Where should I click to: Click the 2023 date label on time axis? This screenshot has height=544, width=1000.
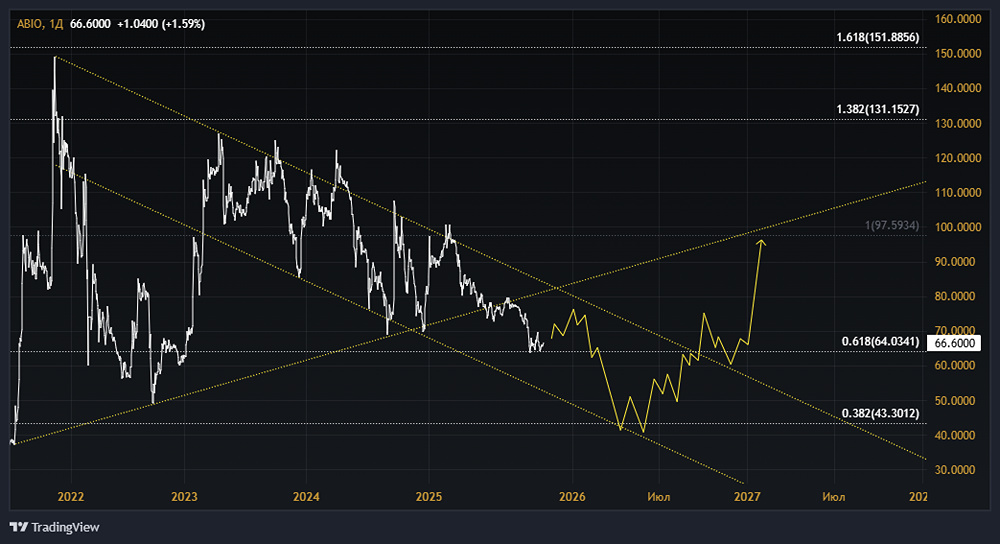(184, 497)
